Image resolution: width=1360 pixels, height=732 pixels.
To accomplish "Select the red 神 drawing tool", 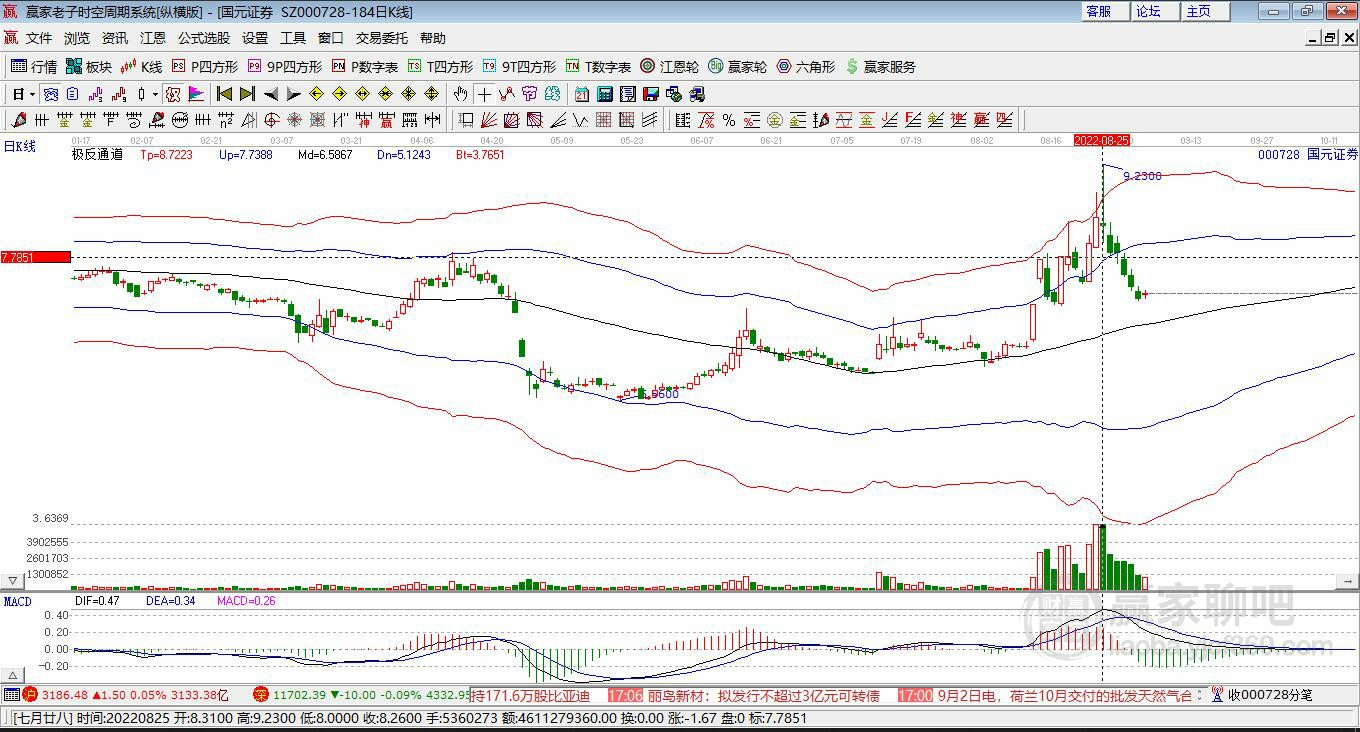I will point(363,120).
